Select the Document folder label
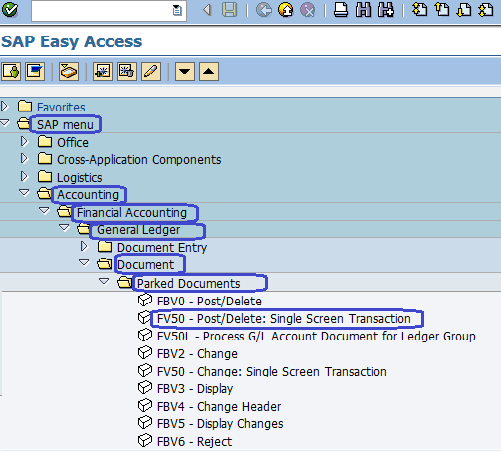This screenshot has height=452, width=501. [x=145, y=265]
